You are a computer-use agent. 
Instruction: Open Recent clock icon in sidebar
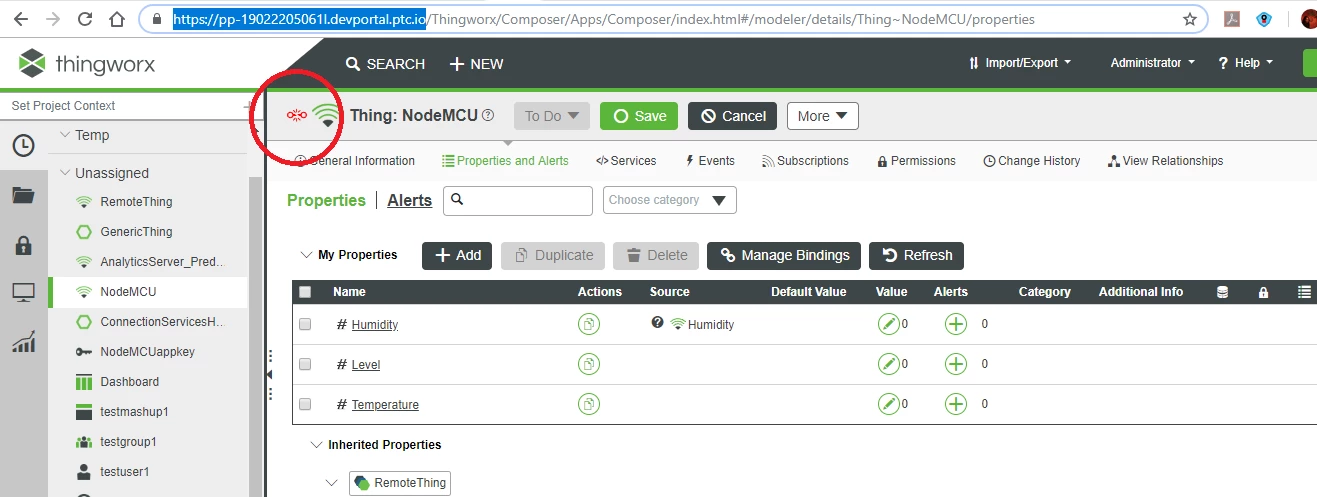(x=23, y=145)
